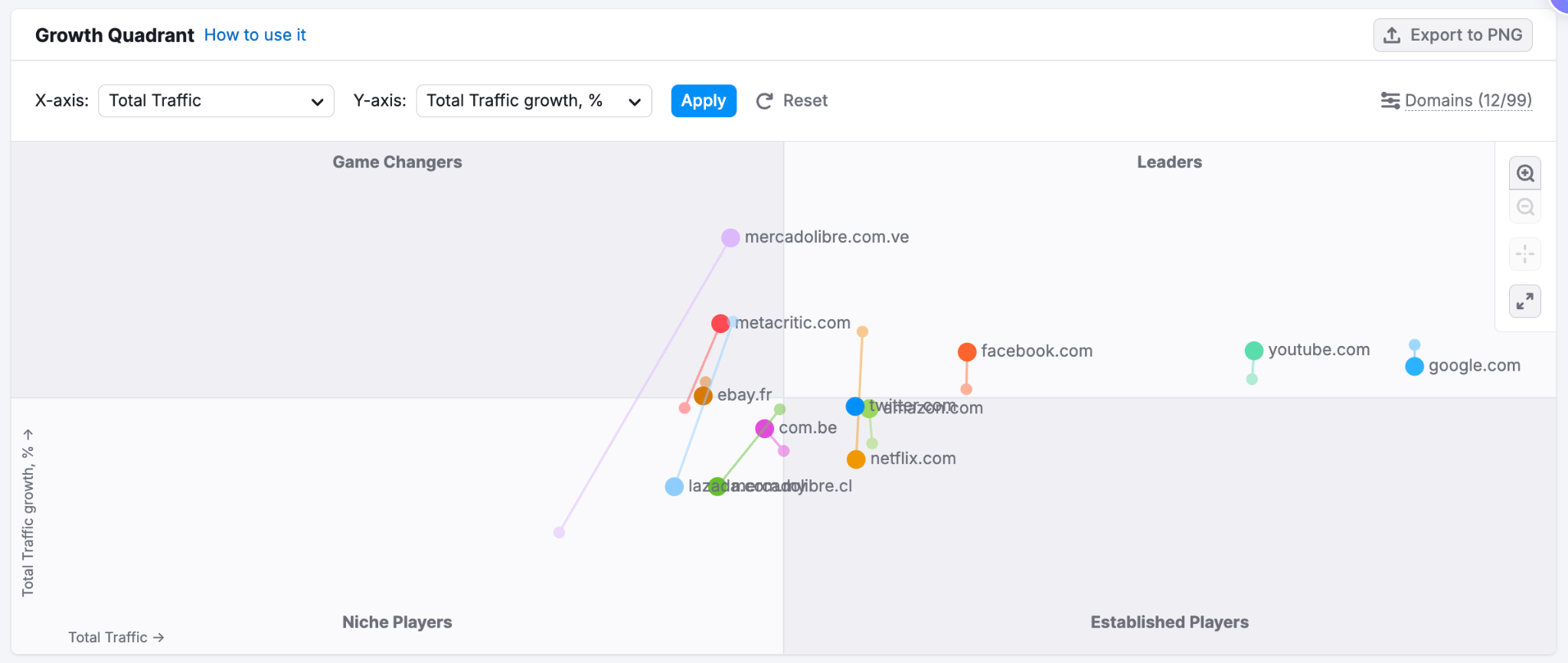This screenshot has width=1568, height=663.
Task: Click the faded previous-position mercadolibre.com.ve point
Action: tap(559, 532)
